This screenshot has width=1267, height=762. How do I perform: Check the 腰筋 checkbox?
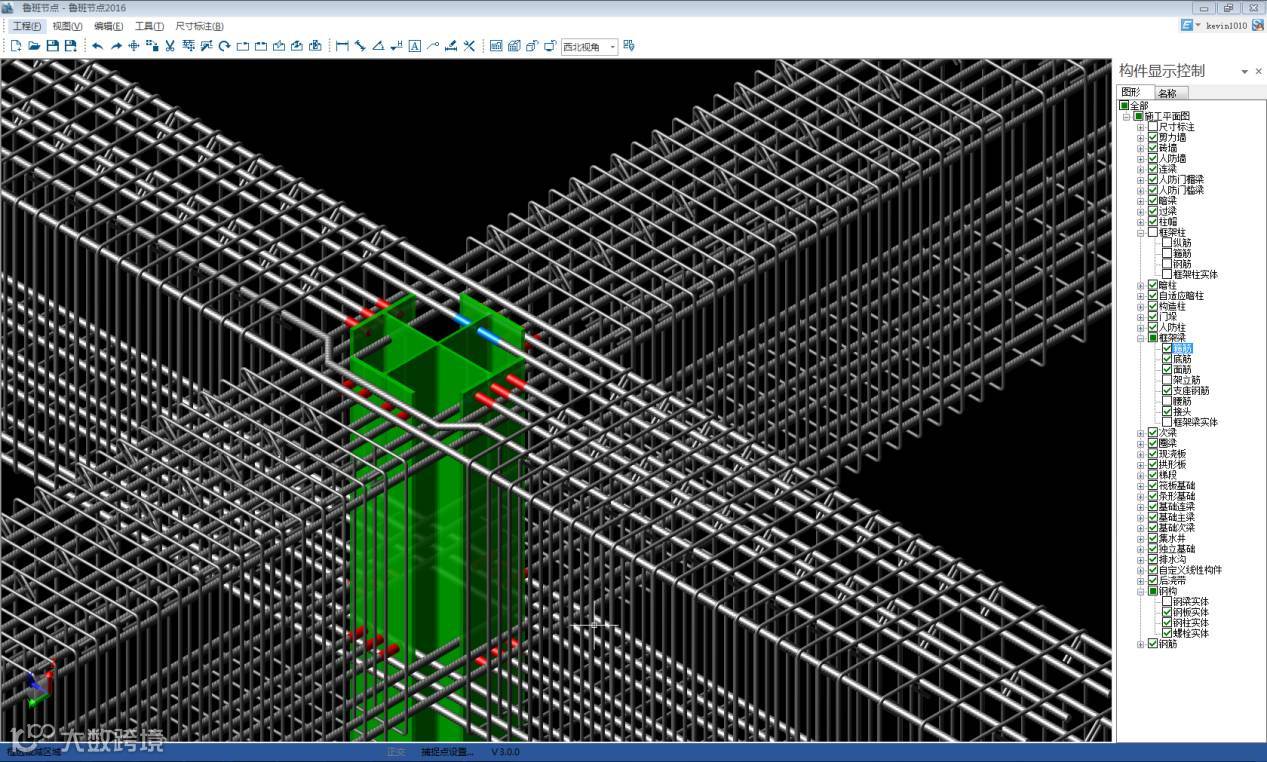tap(1167, 401)
